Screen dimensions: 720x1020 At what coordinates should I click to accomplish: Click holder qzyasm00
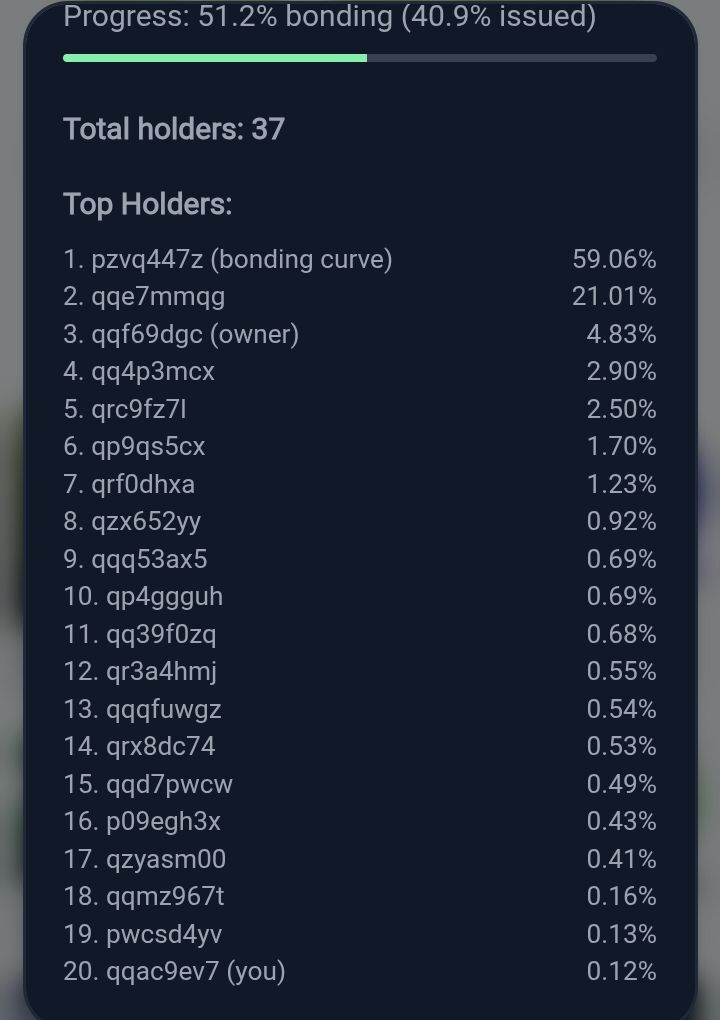pyautogui.click(x=360, y=859)
